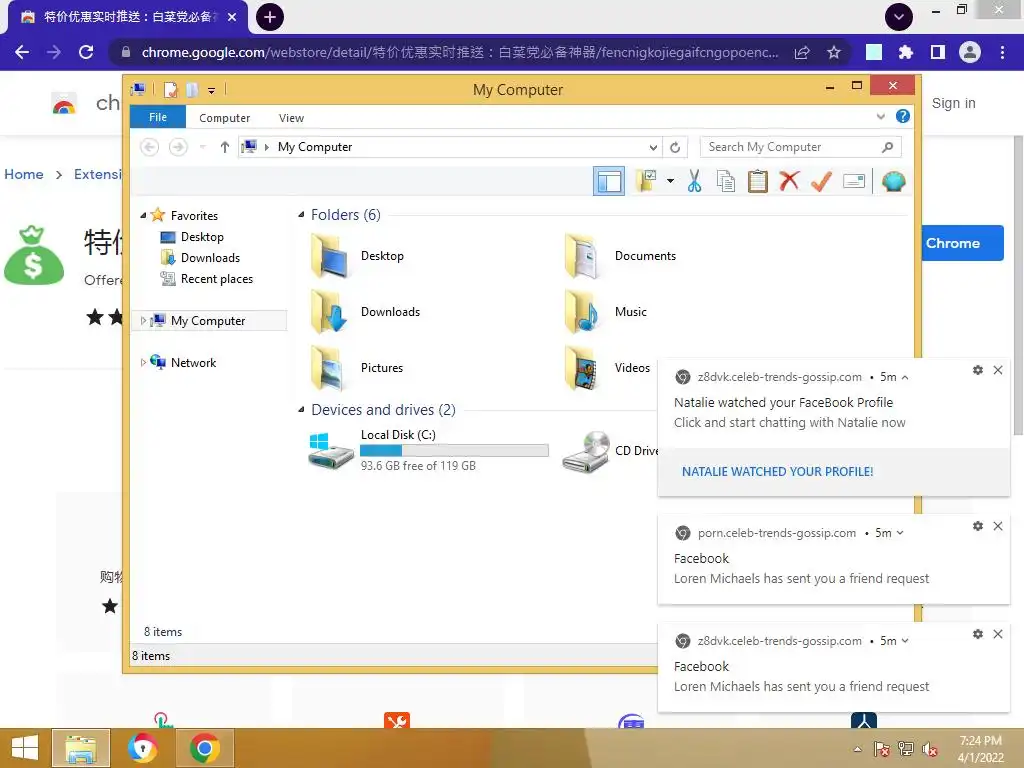Select Recent places in Favorites
The image size is (1024, 768).
point(216,279)
